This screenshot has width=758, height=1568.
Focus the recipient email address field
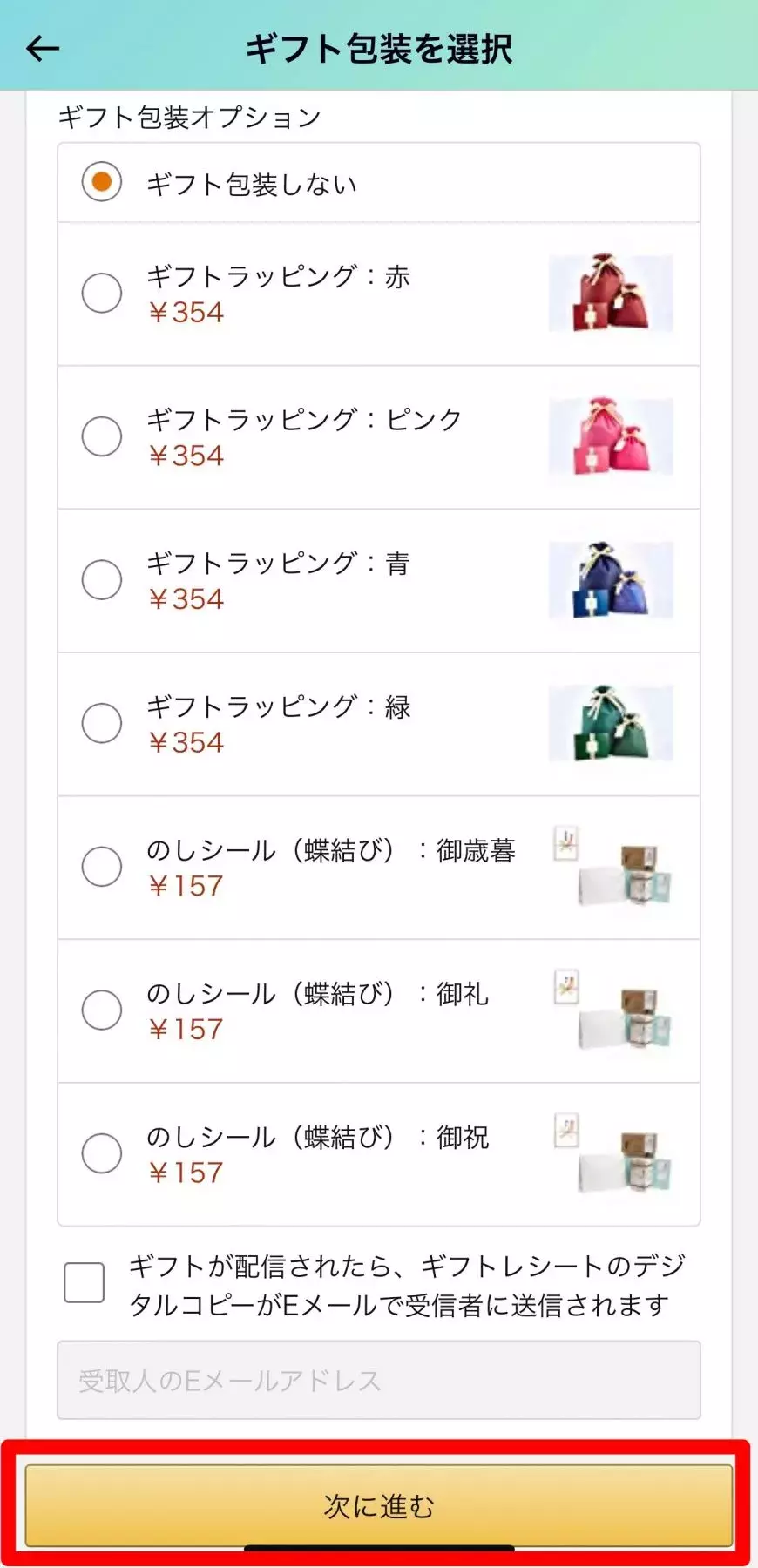point(379,1380)
